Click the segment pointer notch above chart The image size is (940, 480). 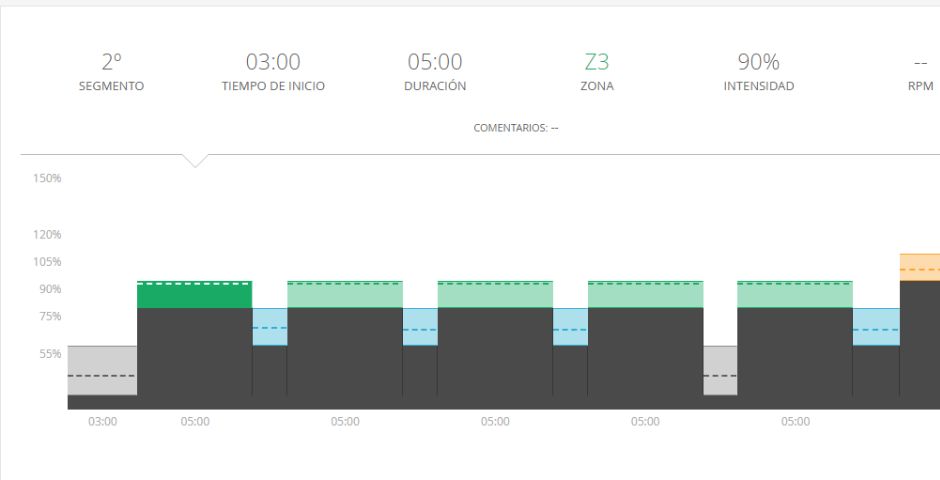[x=195, y=161]
